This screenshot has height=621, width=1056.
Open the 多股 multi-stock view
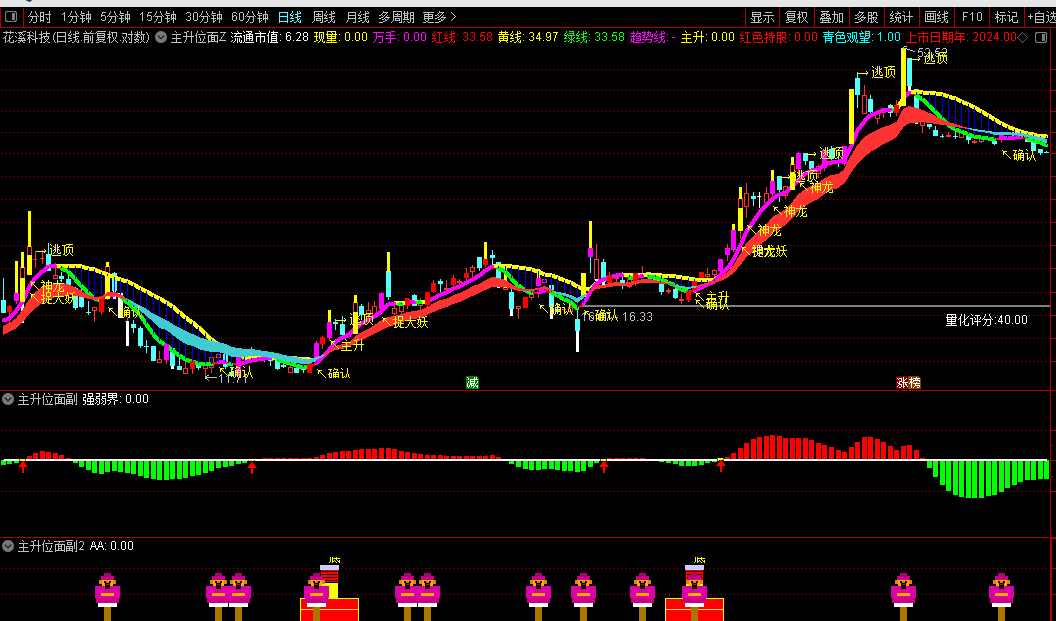coord(866,17)
